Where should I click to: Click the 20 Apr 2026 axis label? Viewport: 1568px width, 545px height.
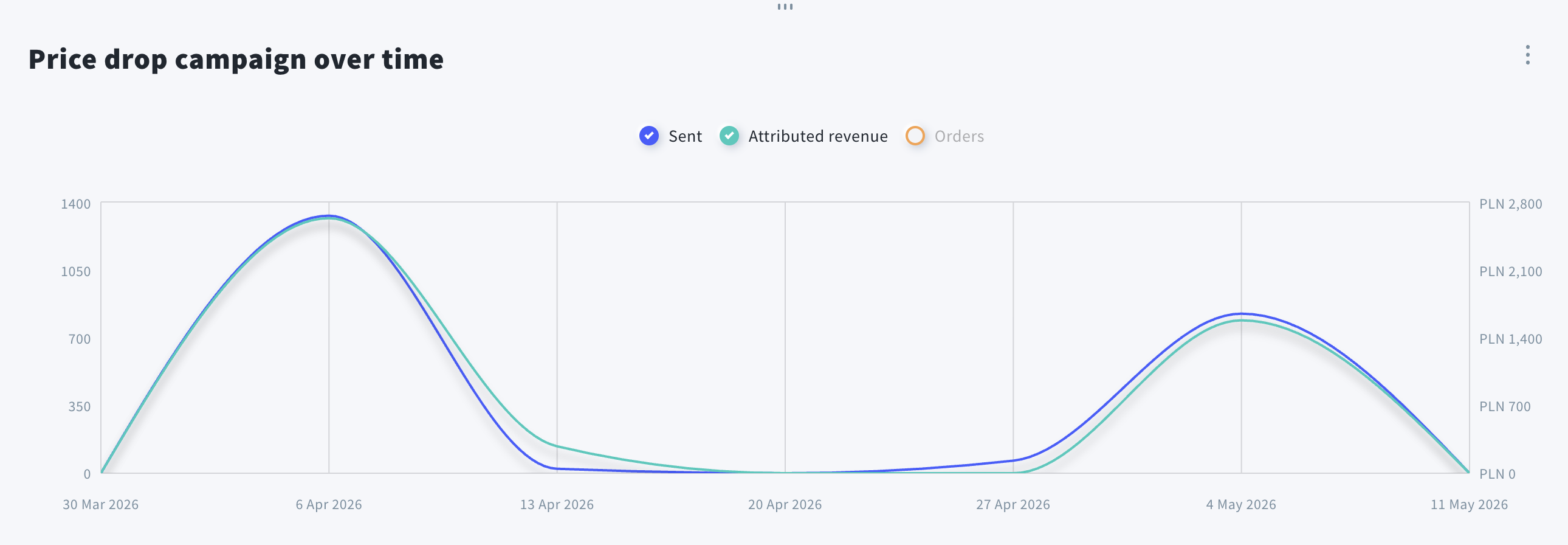785,504
